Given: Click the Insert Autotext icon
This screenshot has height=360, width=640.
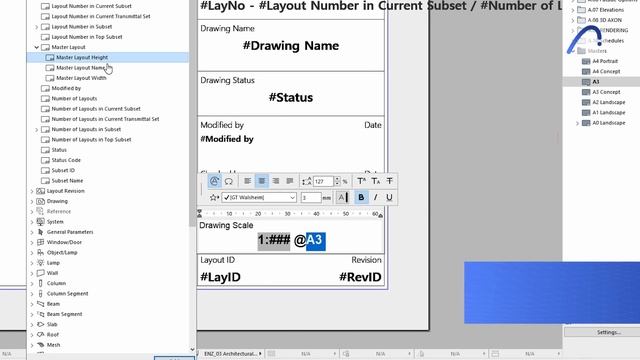Looking at the screenshot, I should click(x=214, y=181).
